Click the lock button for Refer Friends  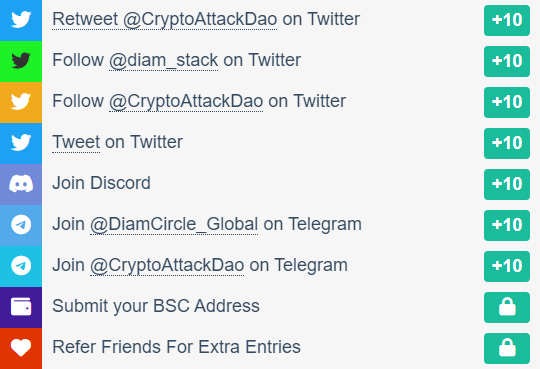click(x=507, y=348)
